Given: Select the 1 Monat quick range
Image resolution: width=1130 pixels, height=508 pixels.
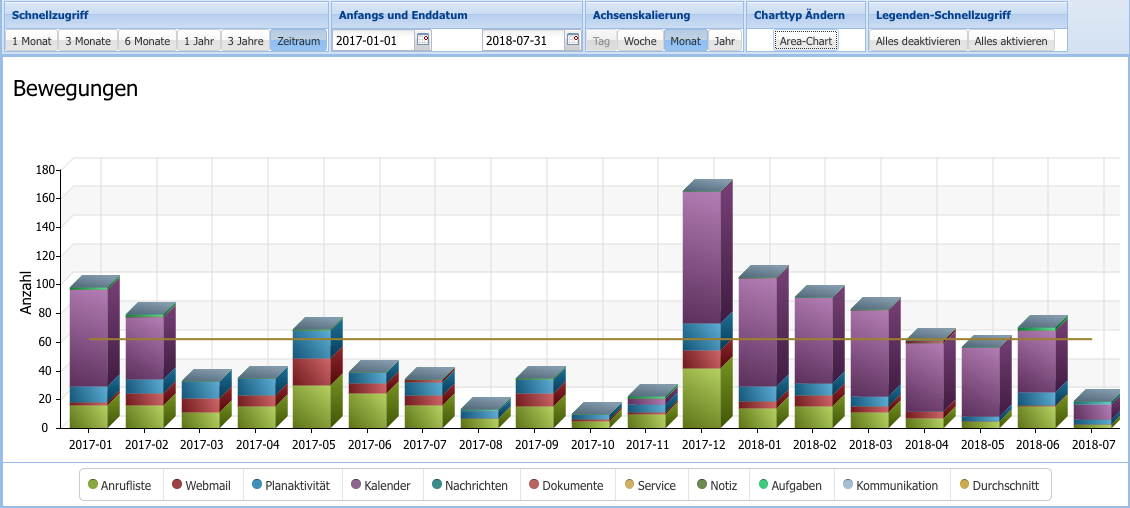Looking at the screenshot, I should coord(31,41).
